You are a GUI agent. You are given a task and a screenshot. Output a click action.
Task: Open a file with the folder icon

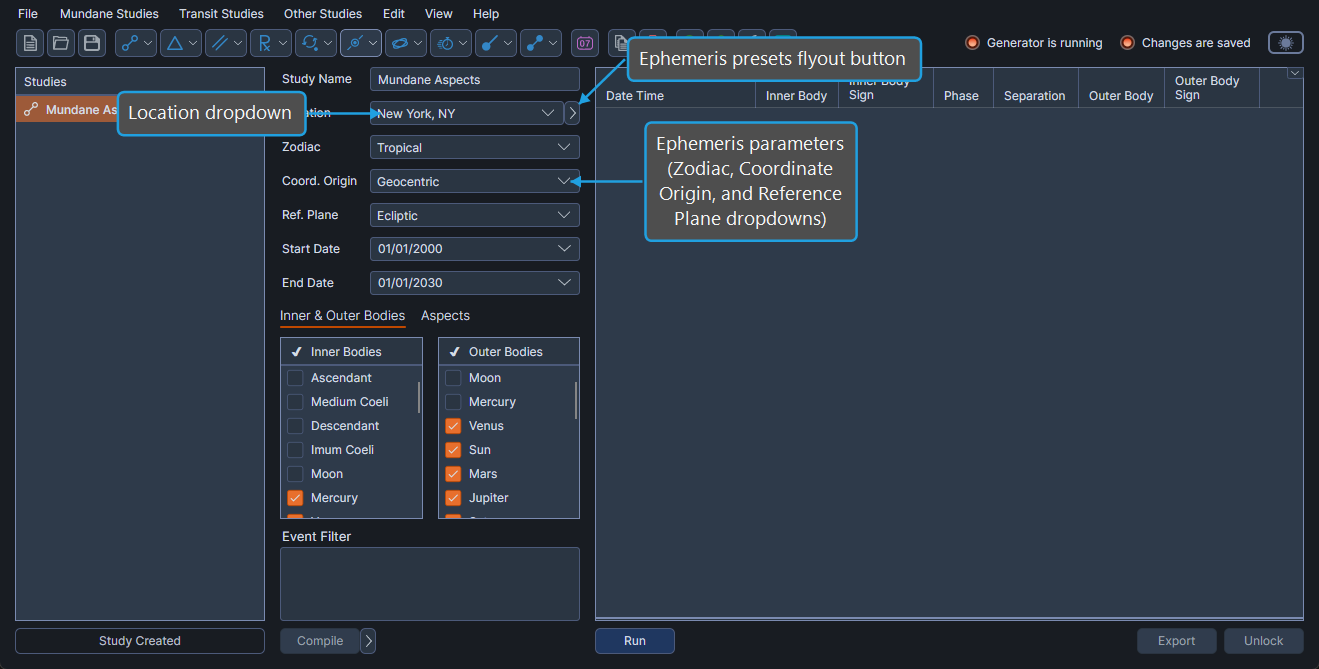[61, 43]
